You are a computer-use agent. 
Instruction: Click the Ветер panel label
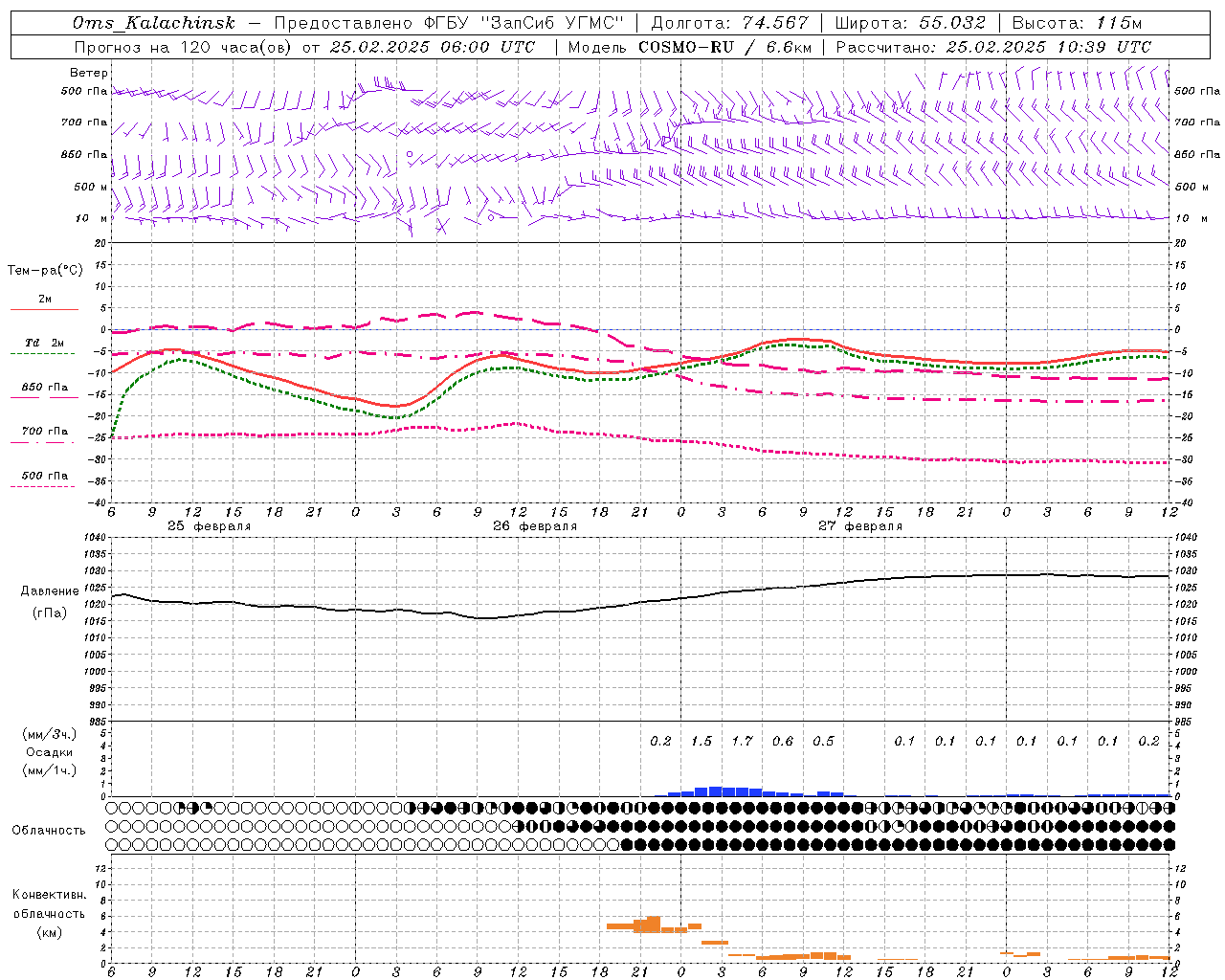(89, 73)
